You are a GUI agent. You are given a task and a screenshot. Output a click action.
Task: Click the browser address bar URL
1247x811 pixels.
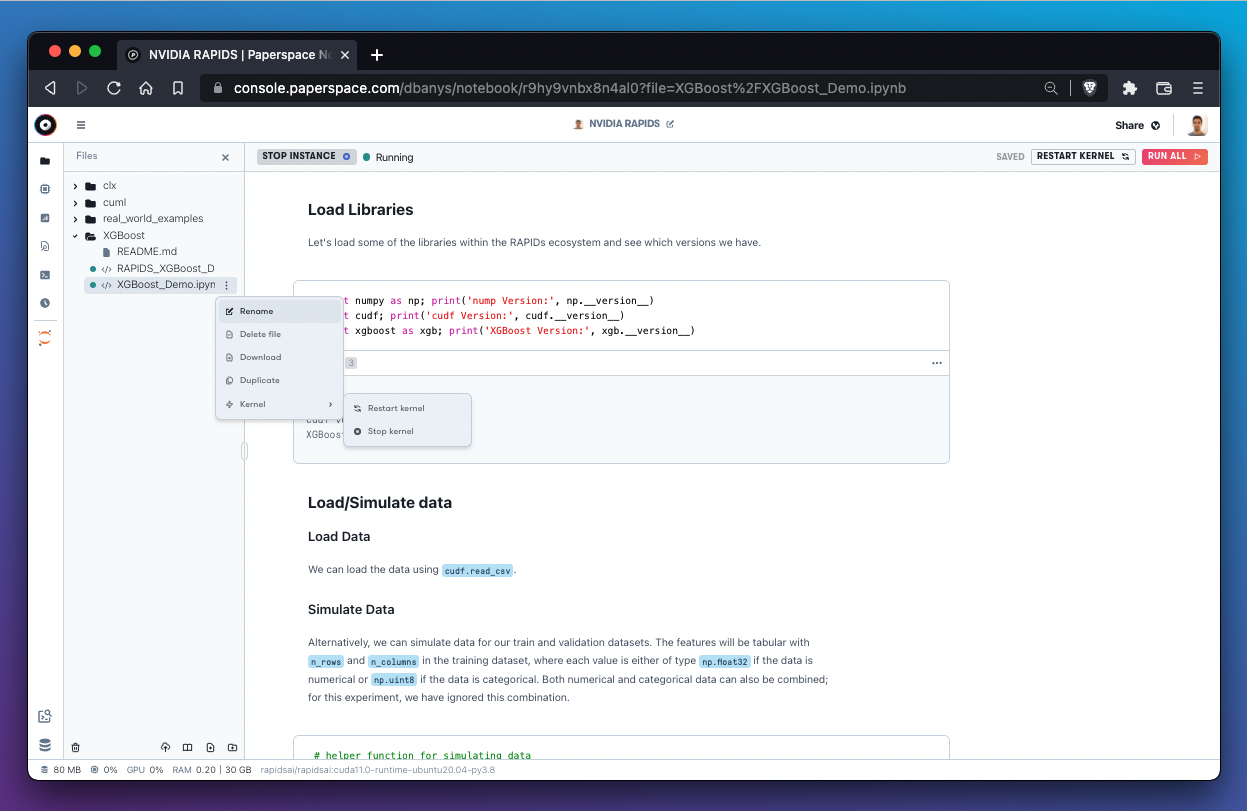[569, 88]
